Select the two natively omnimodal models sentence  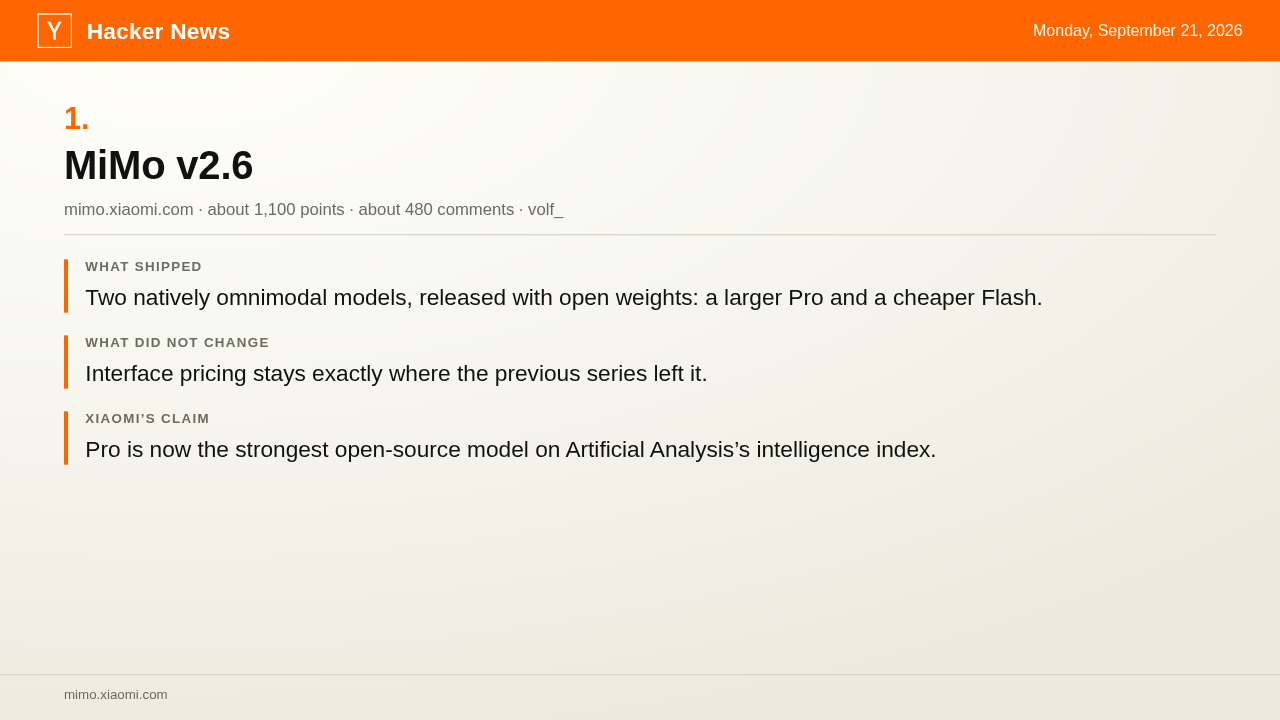tap(564, 298)
